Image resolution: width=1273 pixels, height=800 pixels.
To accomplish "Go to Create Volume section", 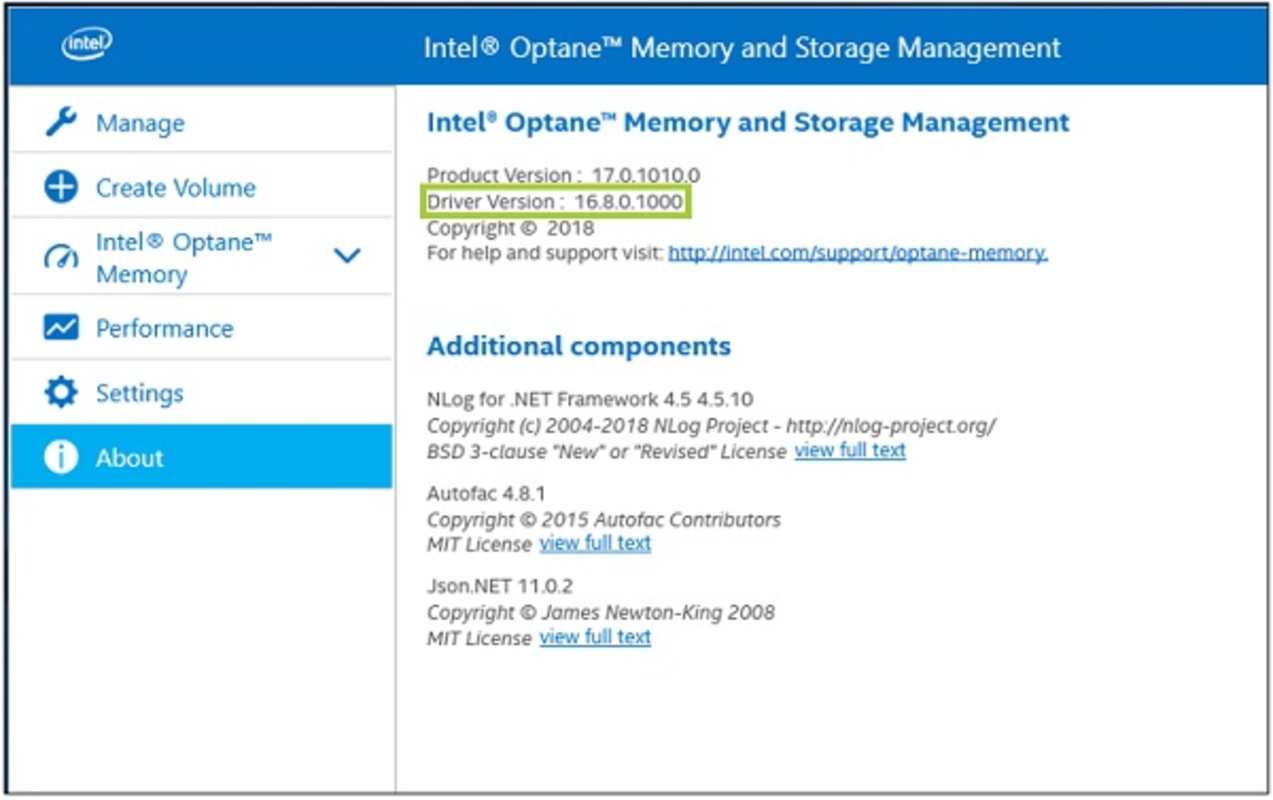I will pos(201,187).
